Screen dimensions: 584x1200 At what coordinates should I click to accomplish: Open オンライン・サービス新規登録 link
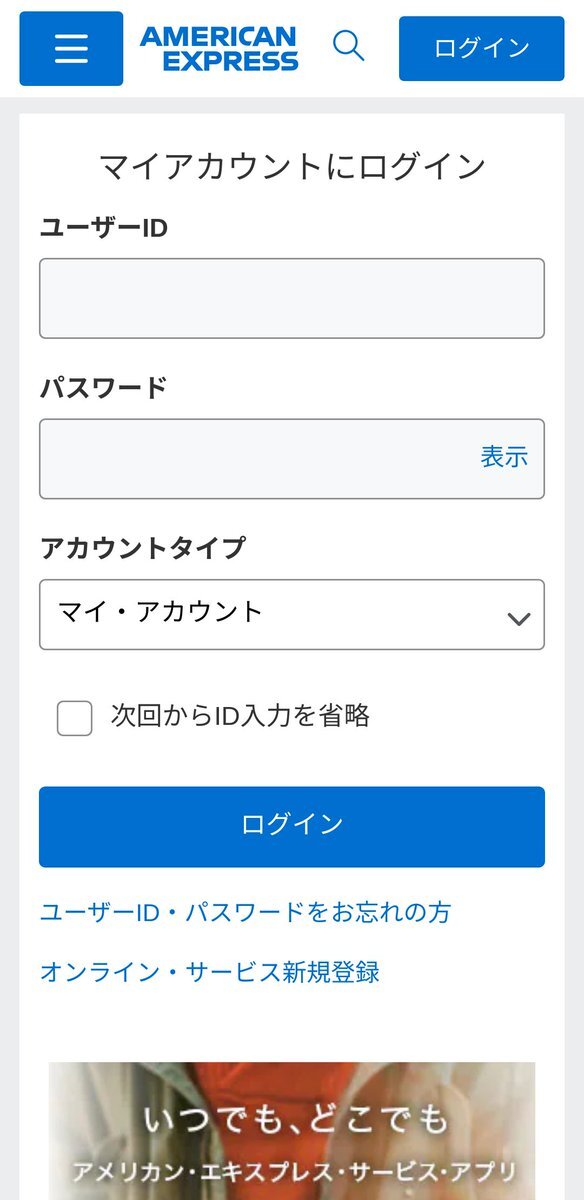[x=210, y=972]
